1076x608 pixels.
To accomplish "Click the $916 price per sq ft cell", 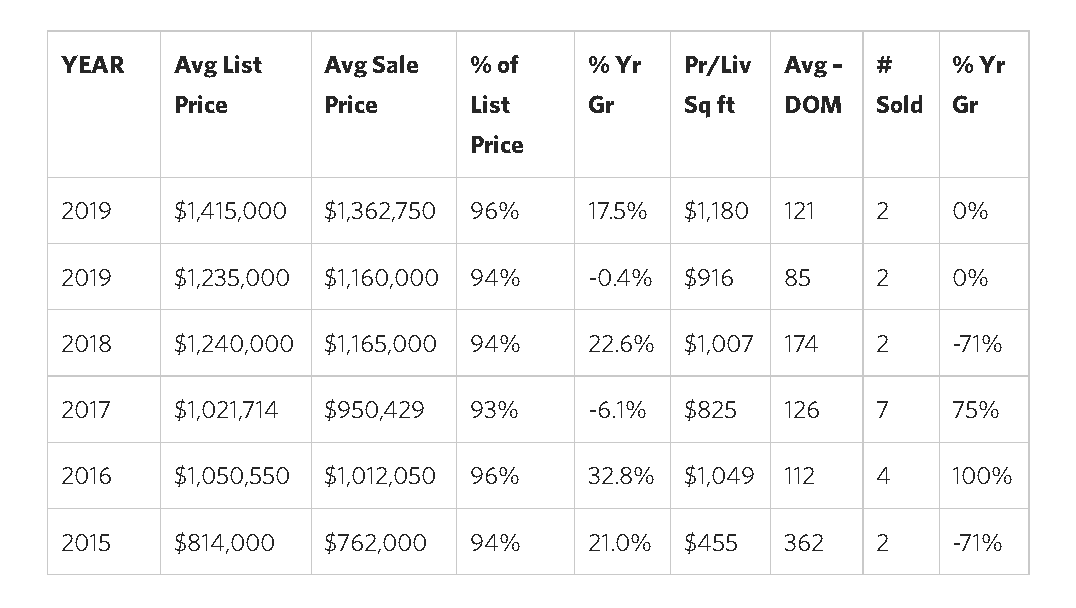I will tap(708, 277).
